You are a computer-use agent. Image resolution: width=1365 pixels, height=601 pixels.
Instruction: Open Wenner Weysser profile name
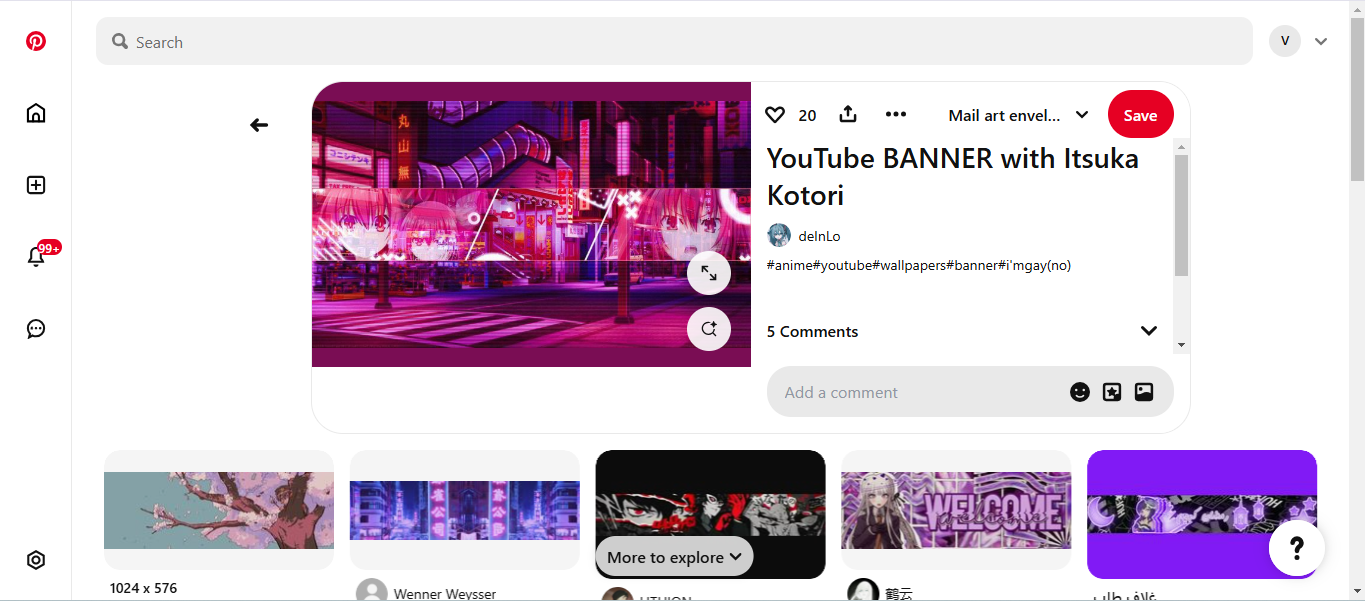[445, 594]
